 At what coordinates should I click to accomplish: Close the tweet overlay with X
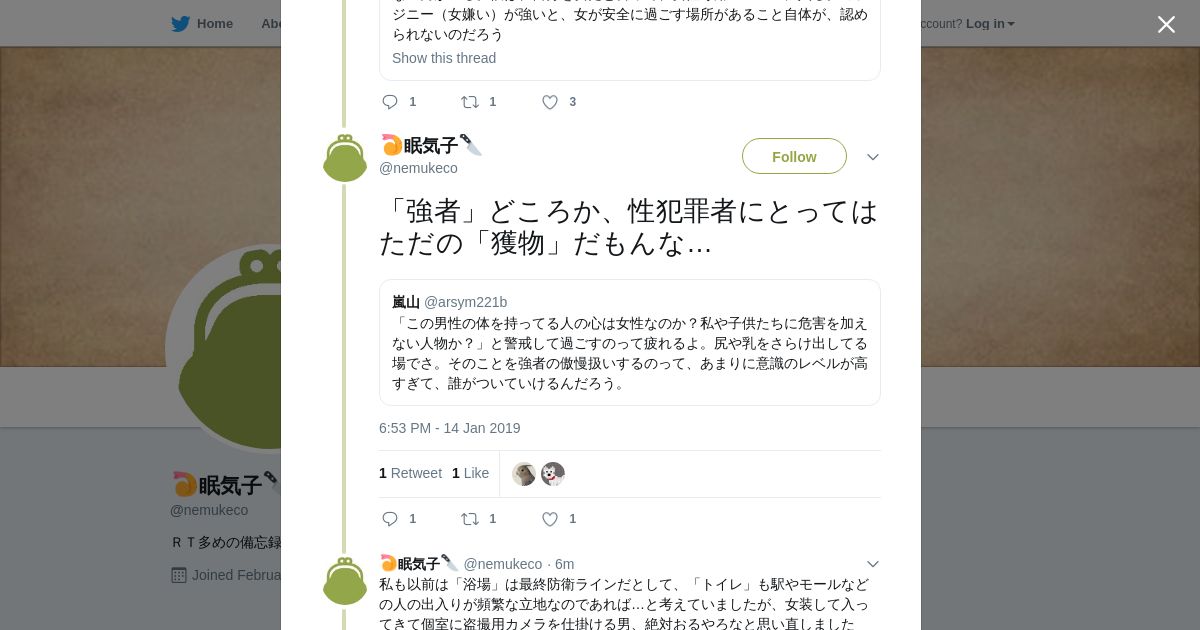pos(1166,25)
